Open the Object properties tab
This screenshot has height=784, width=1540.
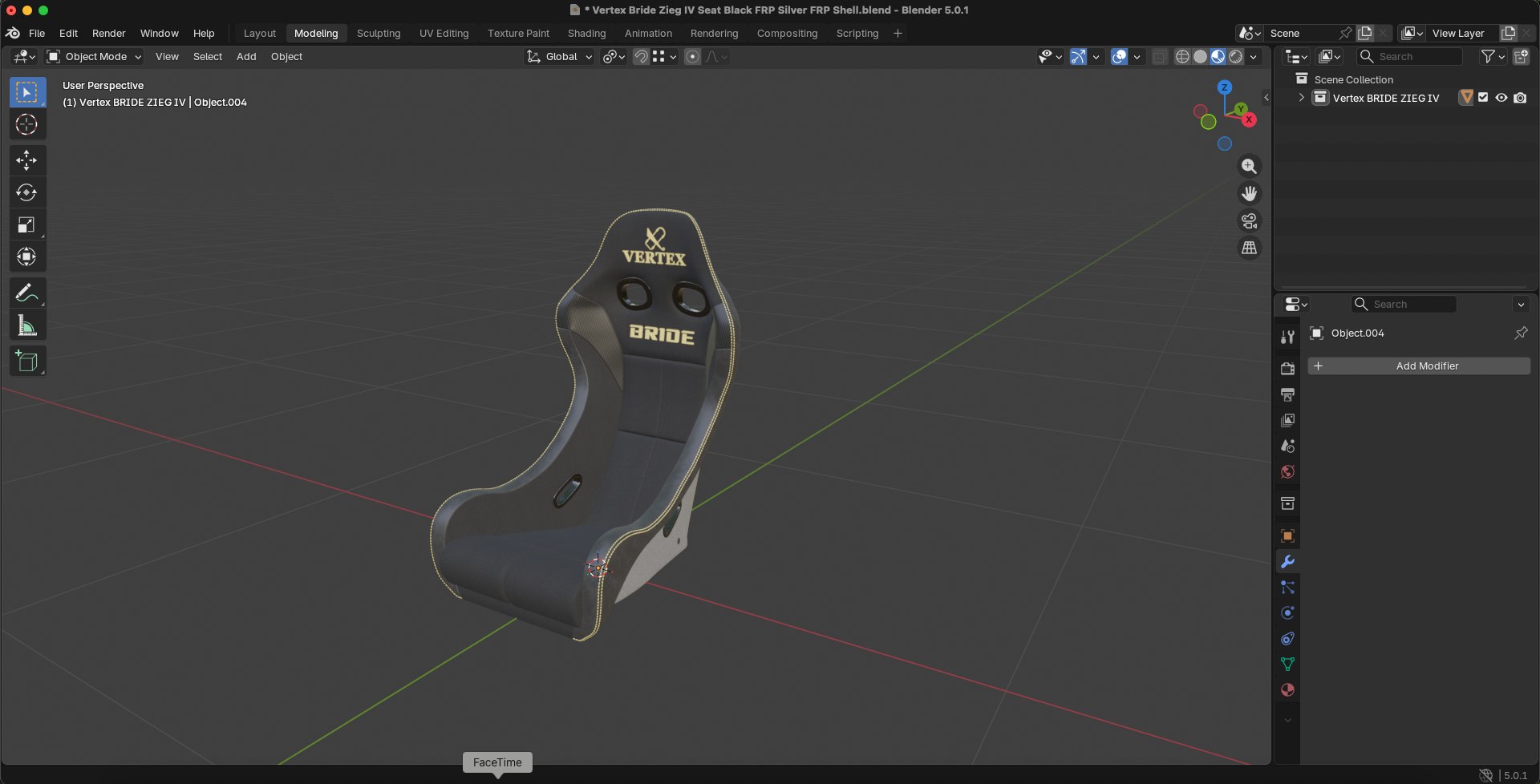coord(1287,535)
